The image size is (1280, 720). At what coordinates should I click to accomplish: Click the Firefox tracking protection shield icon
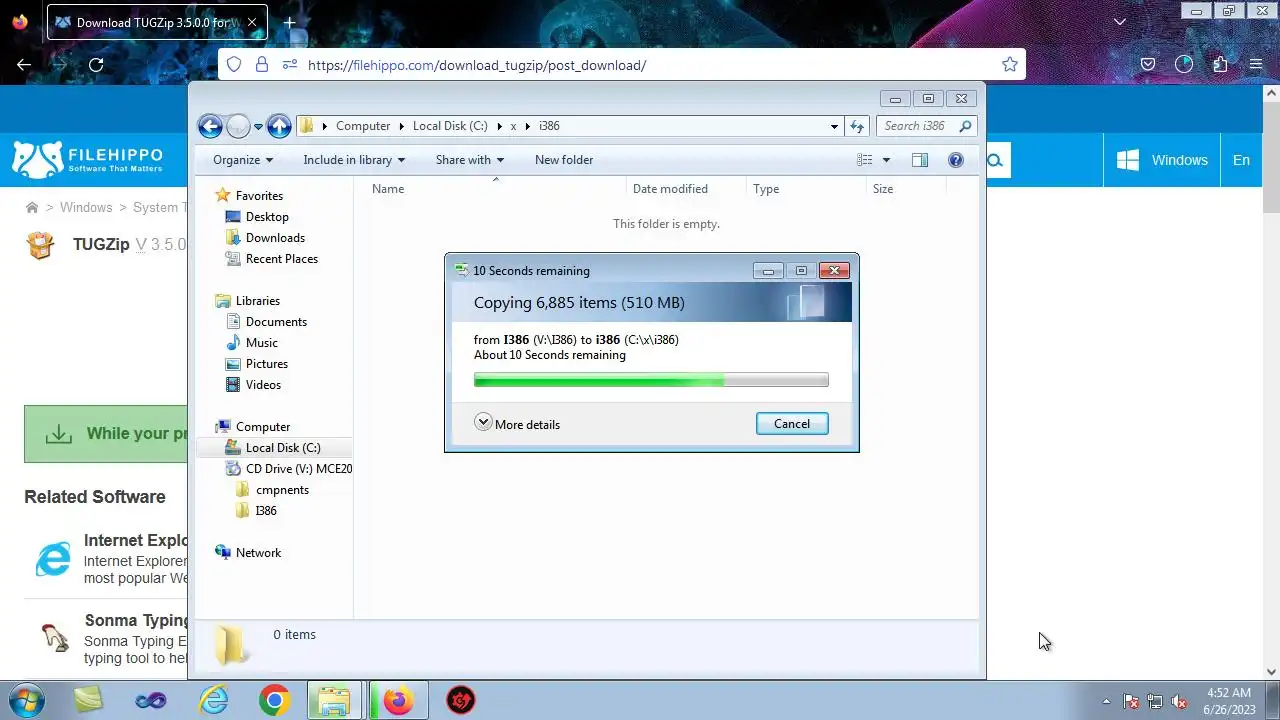(234, 65)
